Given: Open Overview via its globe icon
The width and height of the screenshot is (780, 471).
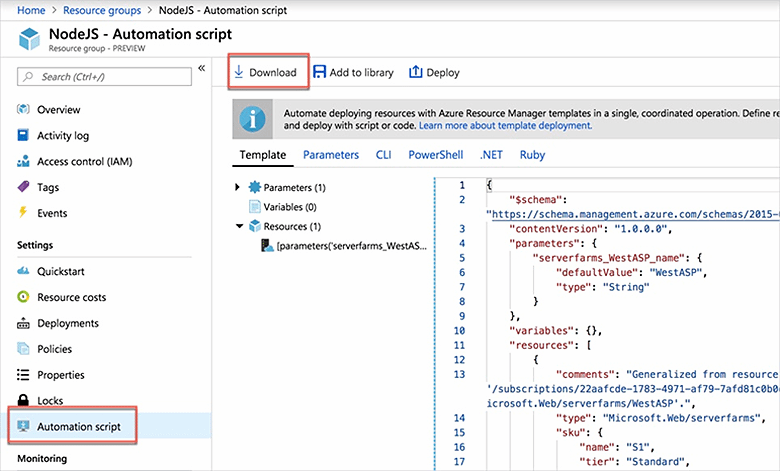Looking at the screenshot, I should coord(24,110).
